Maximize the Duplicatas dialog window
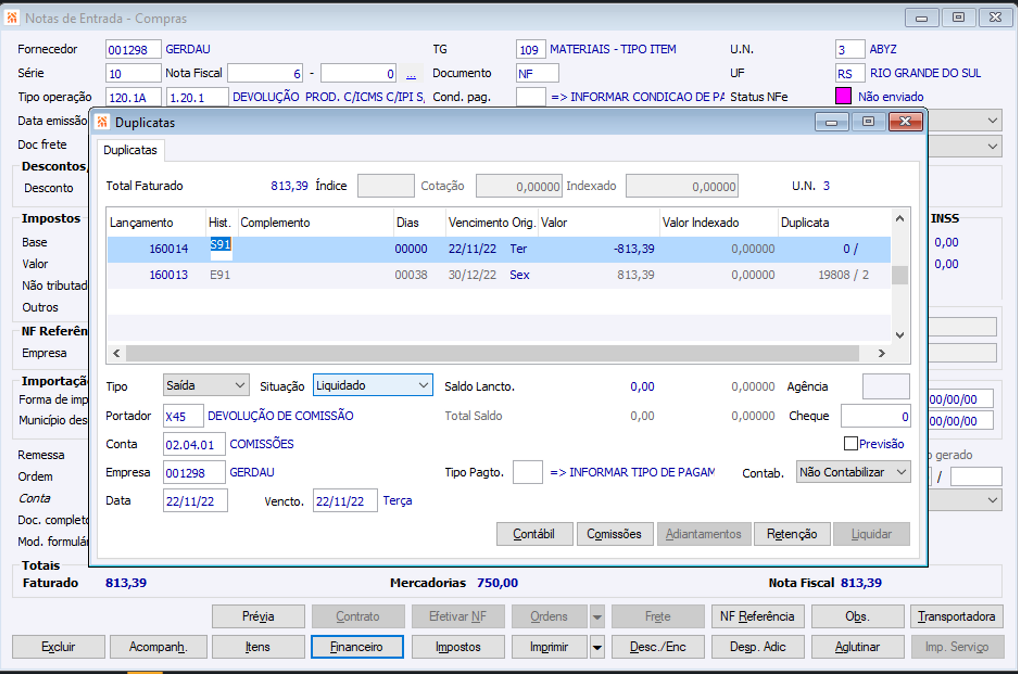This screenshot has height=674, width=1018. tap(868, 122)
